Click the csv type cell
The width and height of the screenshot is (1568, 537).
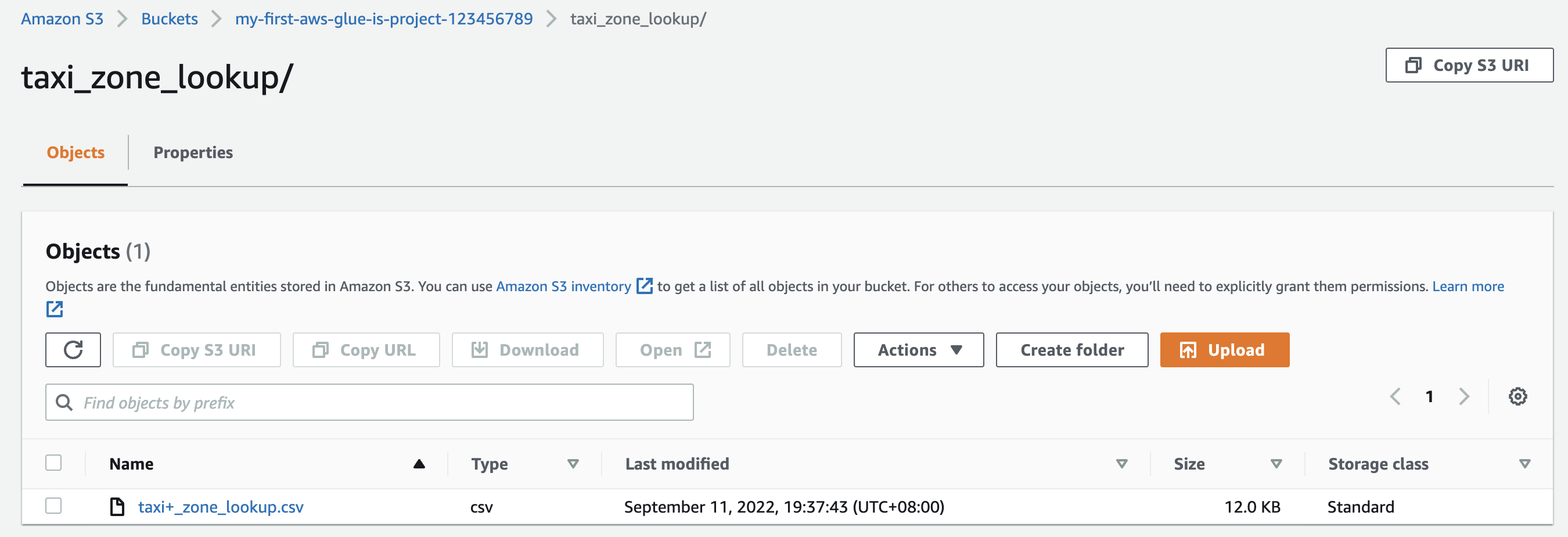481,507
